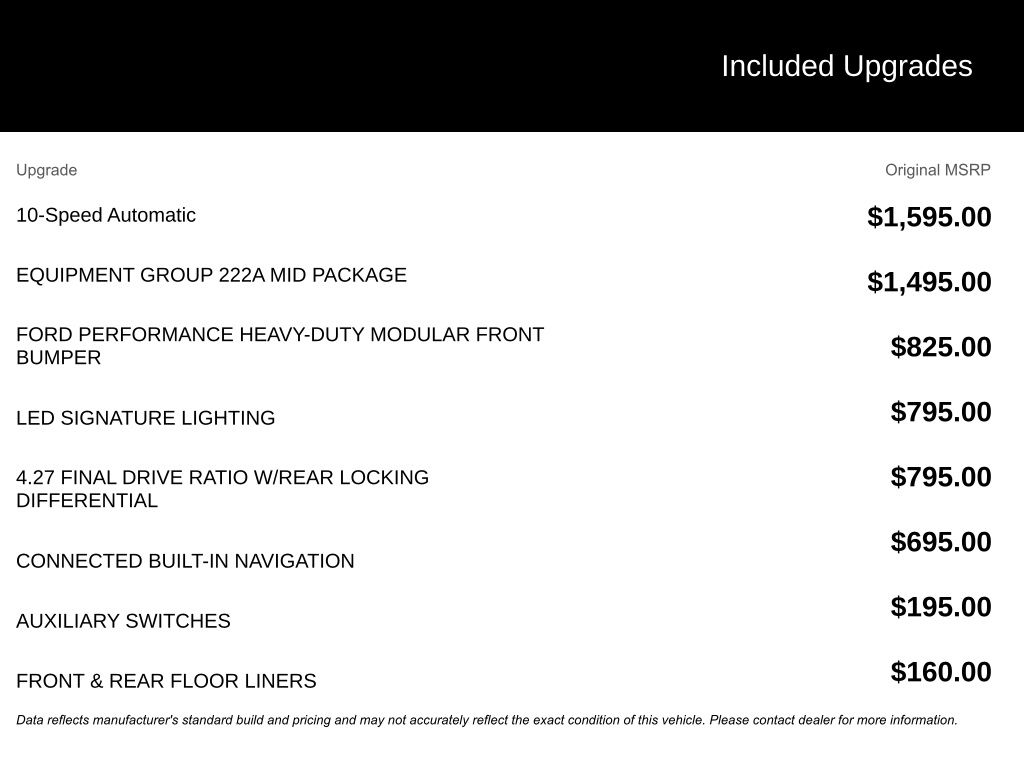Select 4.27 Final Drive Ratio upgrade
The width and height of the screenshot is (1024, 768).
coord(222,489)
